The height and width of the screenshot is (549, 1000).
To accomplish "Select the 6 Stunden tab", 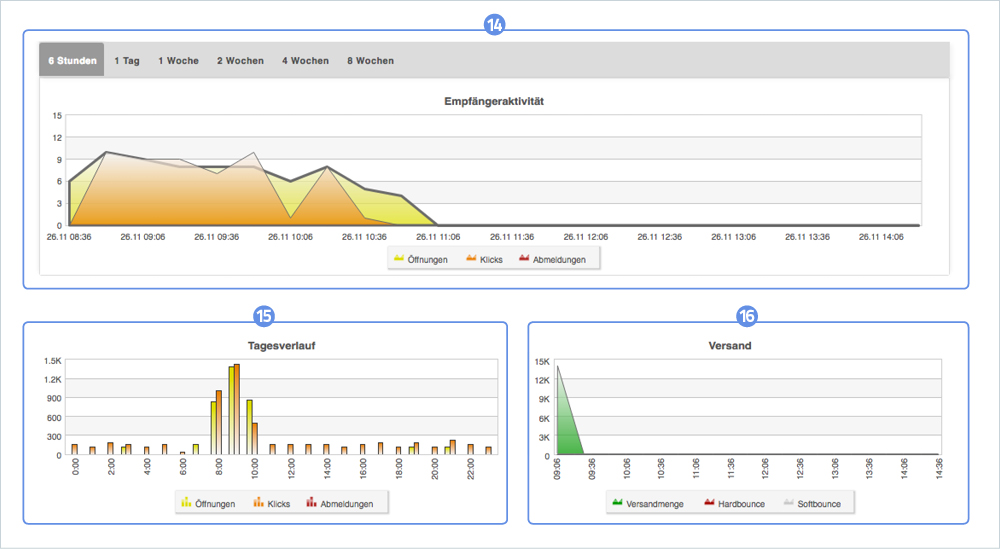I will [72, 60].
